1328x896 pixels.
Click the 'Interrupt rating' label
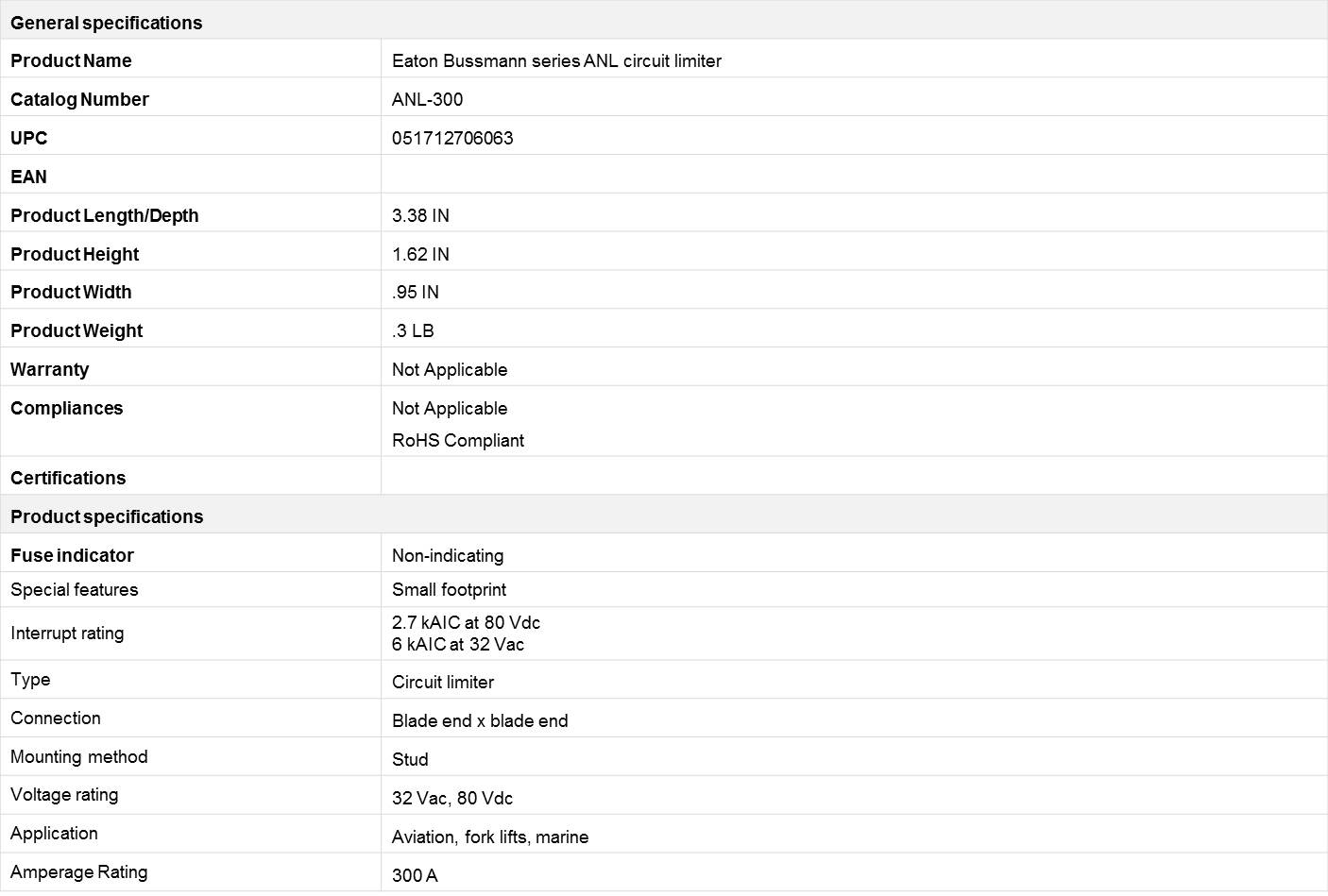click(x=67, y=633)
